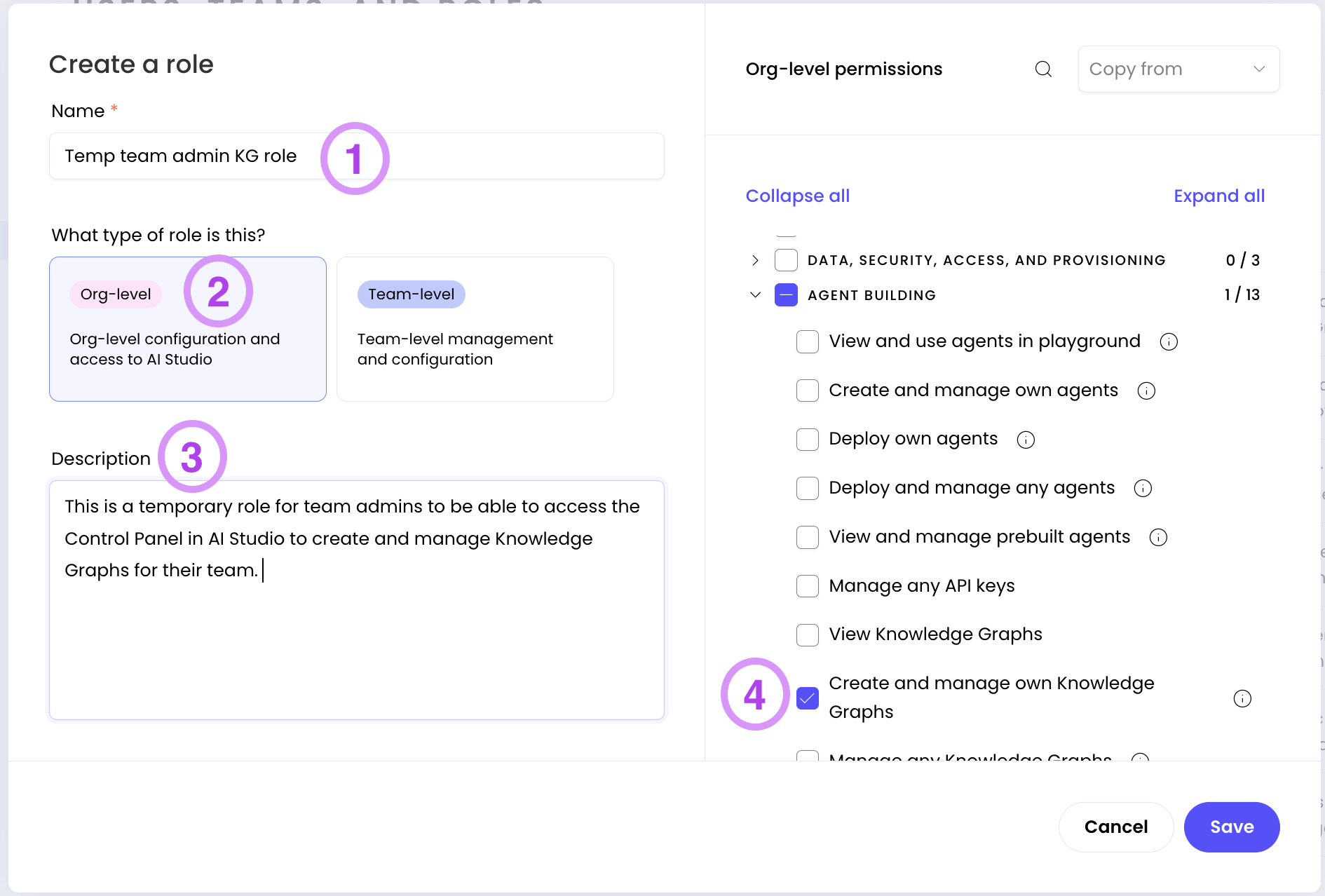Select the Team-level role type card
Screen dimensions: 1325x896
pyautogui.click(x=475, y=329)
